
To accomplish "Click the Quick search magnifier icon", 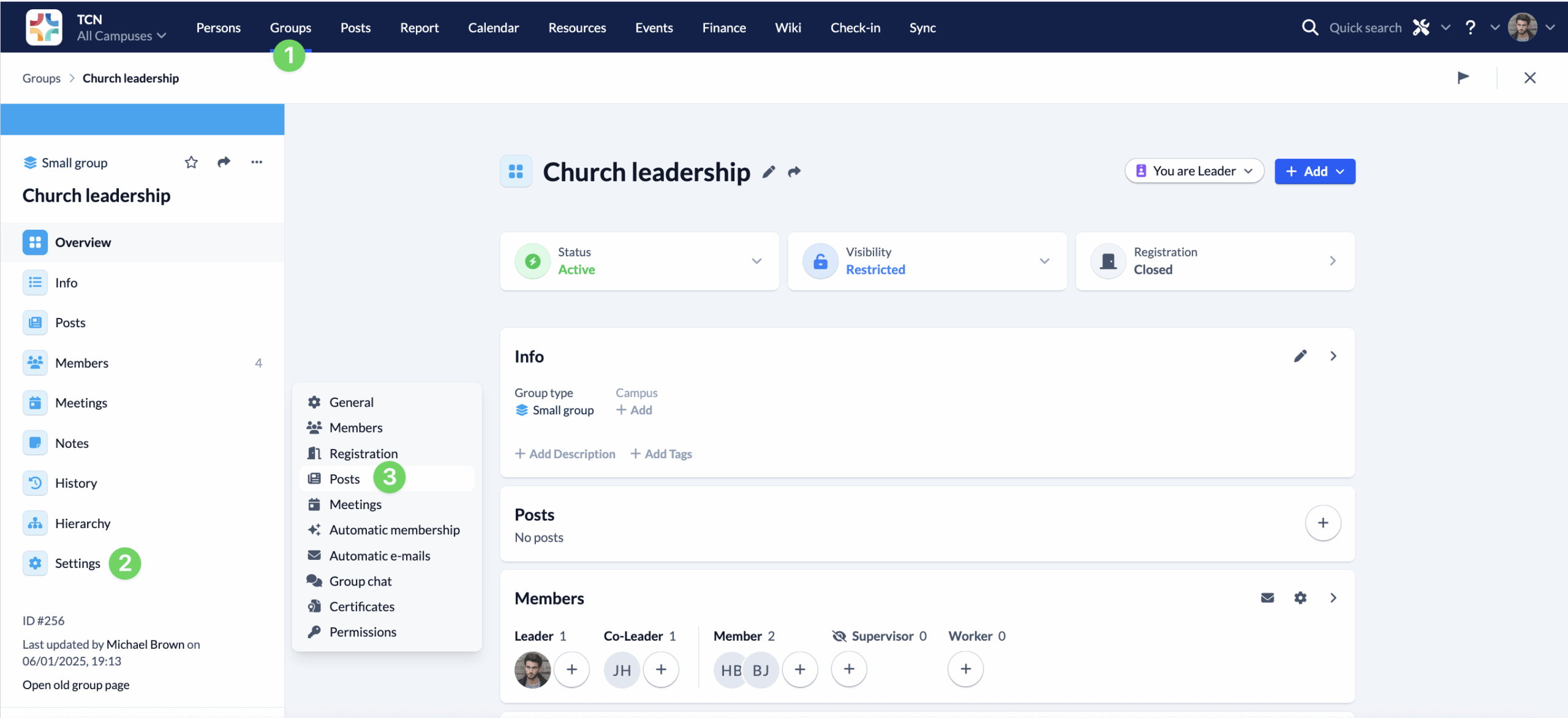I will pyautogui.click(x=1310, y=28).
